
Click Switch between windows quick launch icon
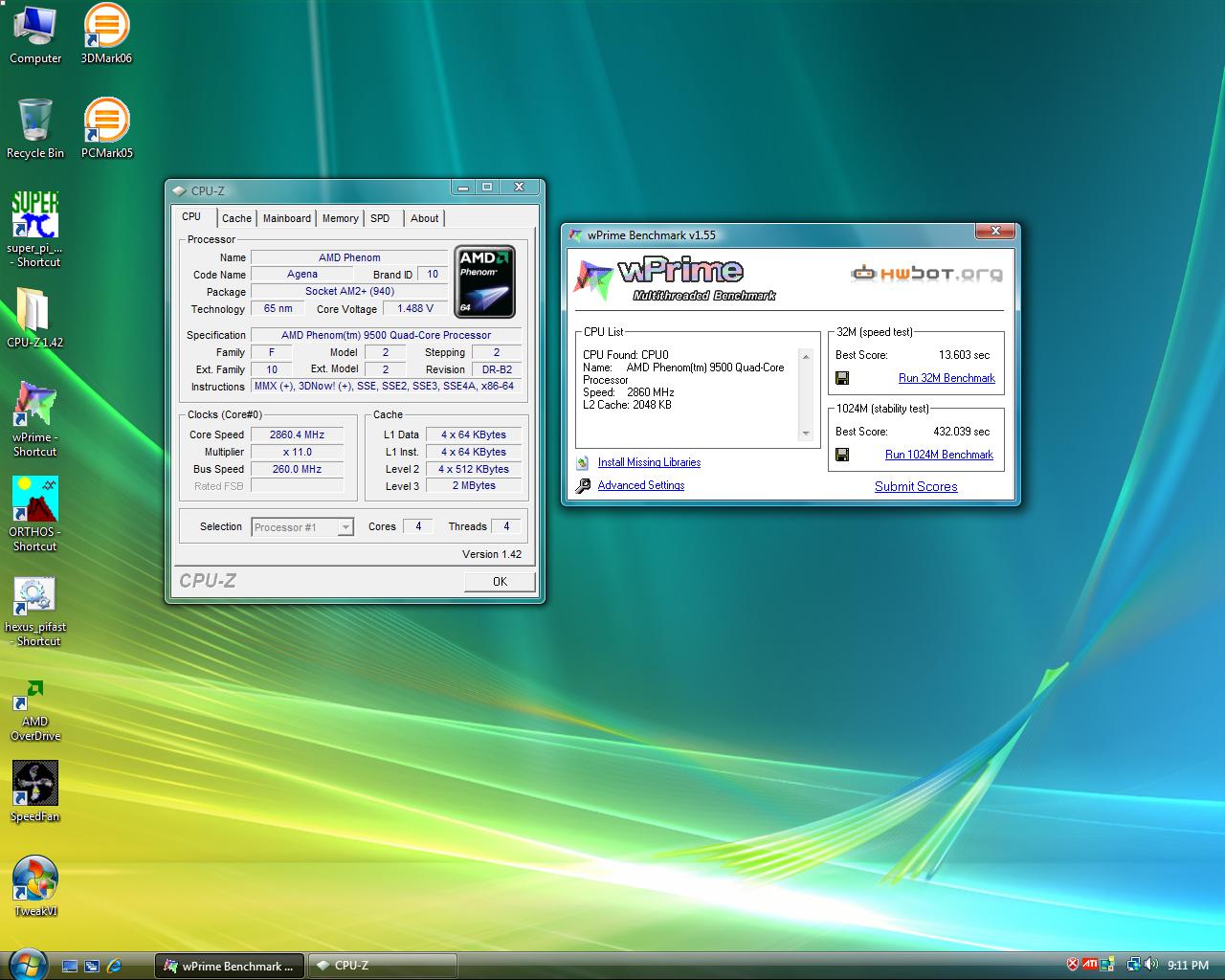pos(92,966)
